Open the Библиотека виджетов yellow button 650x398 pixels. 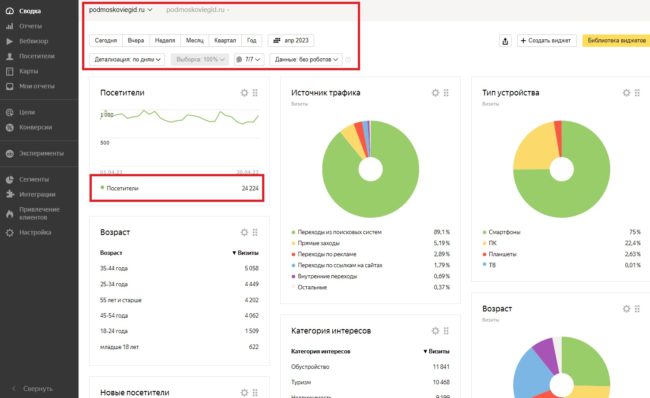tap(616, 41)
